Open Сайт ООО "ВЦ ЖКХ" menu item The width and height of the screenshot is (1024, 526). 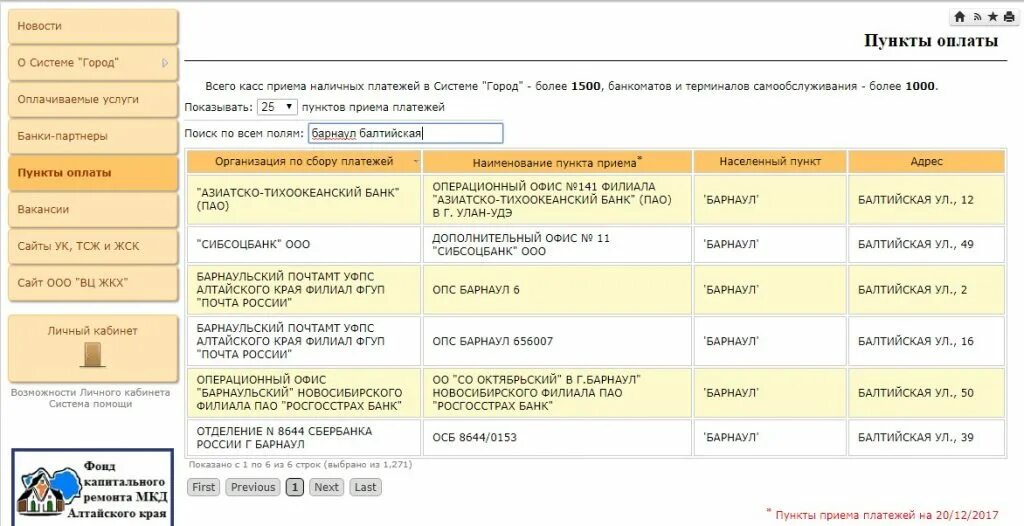pos(93,282)
